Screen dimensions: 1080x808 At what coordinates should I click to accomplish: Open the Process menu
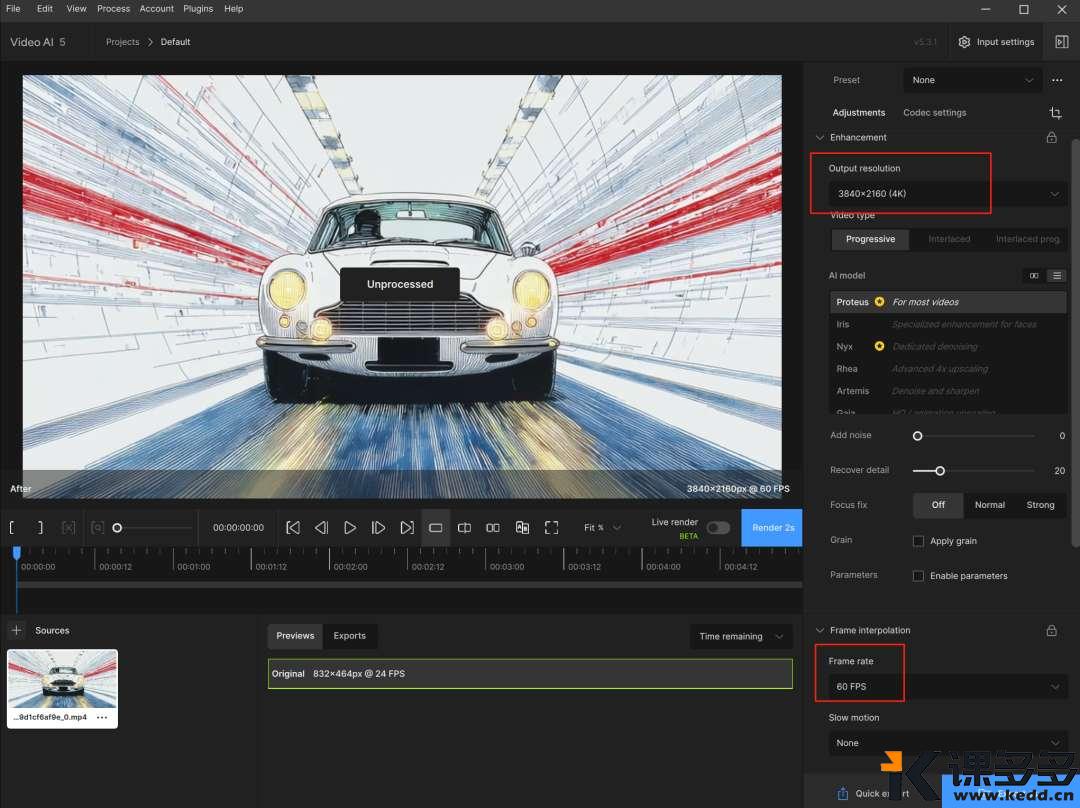113,9
